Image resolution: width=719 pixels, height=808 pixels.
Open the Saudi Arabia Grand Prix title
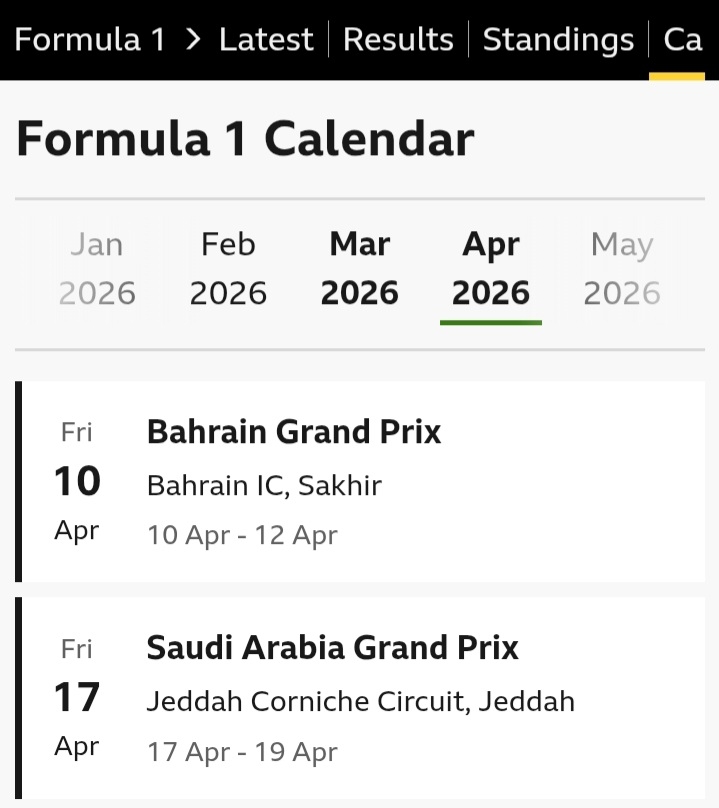point(332,648)
